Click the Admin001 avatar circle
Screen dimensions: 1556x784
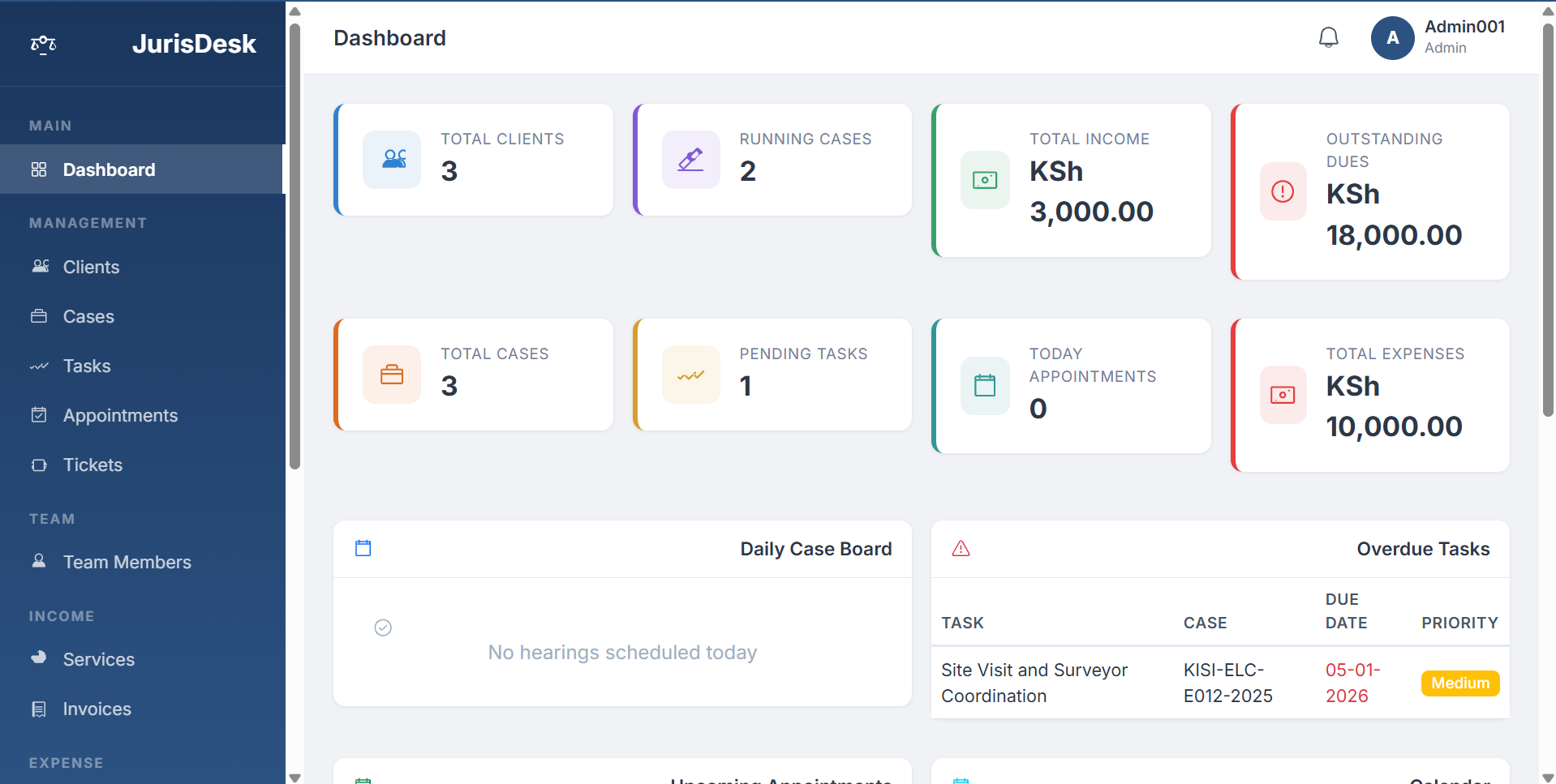(1392, 38)
